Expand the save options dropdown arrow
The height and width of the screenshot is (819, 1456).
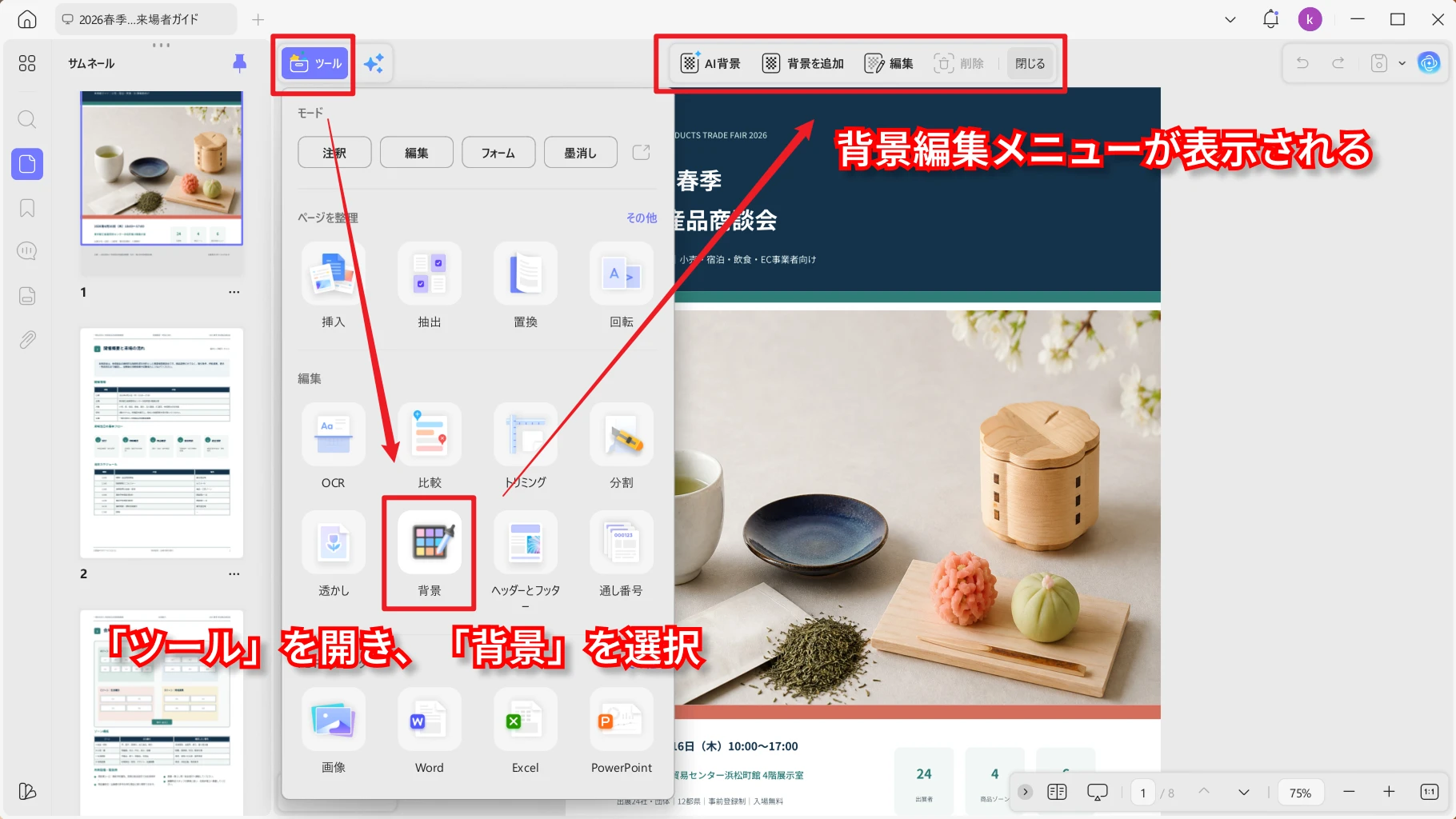(1402, 63)
